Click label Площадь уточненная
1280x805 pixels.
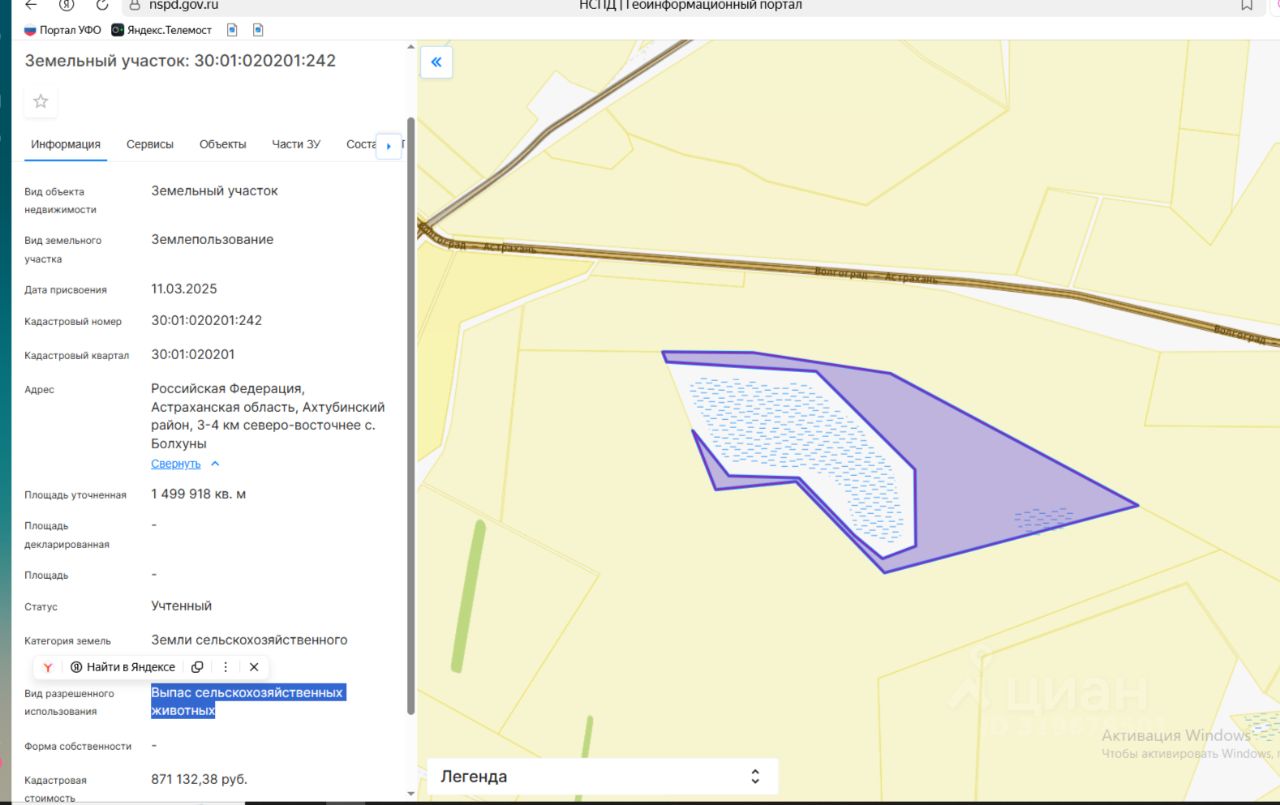[75, 495]
